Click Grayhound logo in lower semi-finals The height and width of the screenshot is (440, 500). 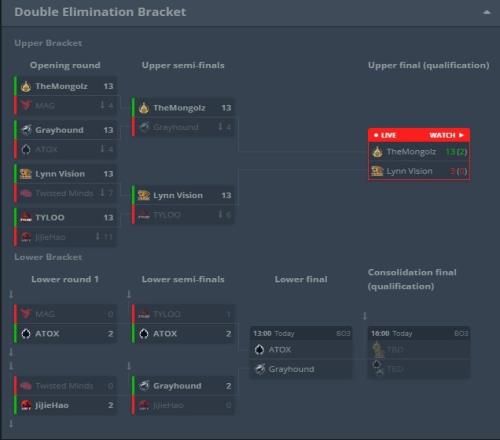tap(144, 386)
